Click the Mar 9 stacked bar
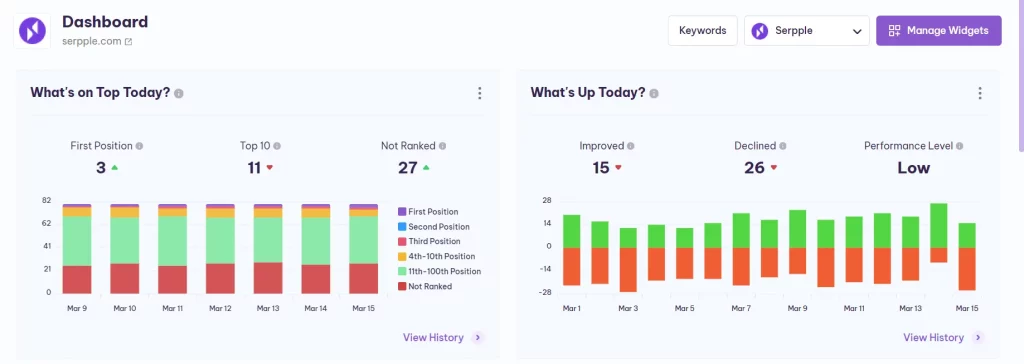Screen dimensions: 1024x364 tap(77, 248)
